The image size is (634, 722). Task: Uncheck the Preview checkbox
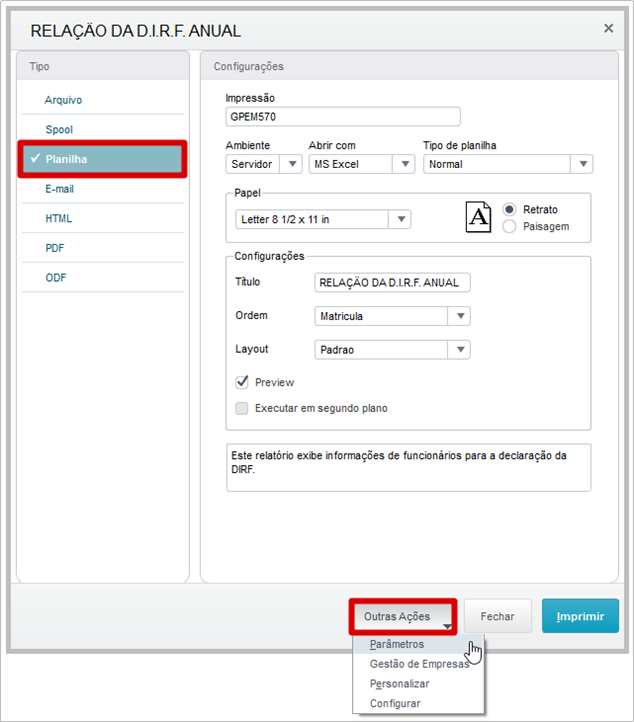point(242,382)
